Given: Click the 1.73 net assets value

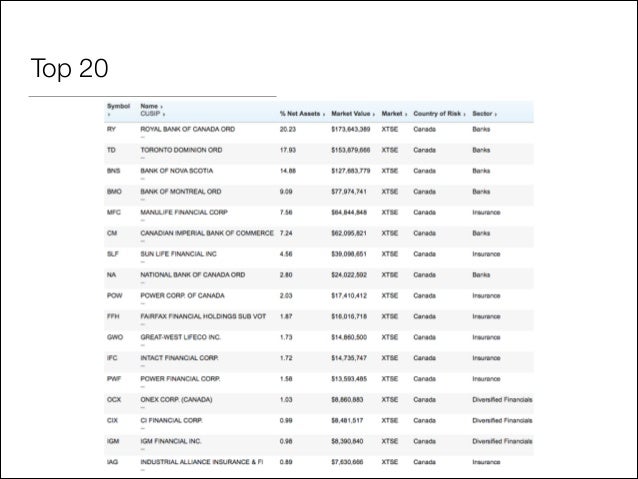Looking at the screenshot, I should click(286, 337).
